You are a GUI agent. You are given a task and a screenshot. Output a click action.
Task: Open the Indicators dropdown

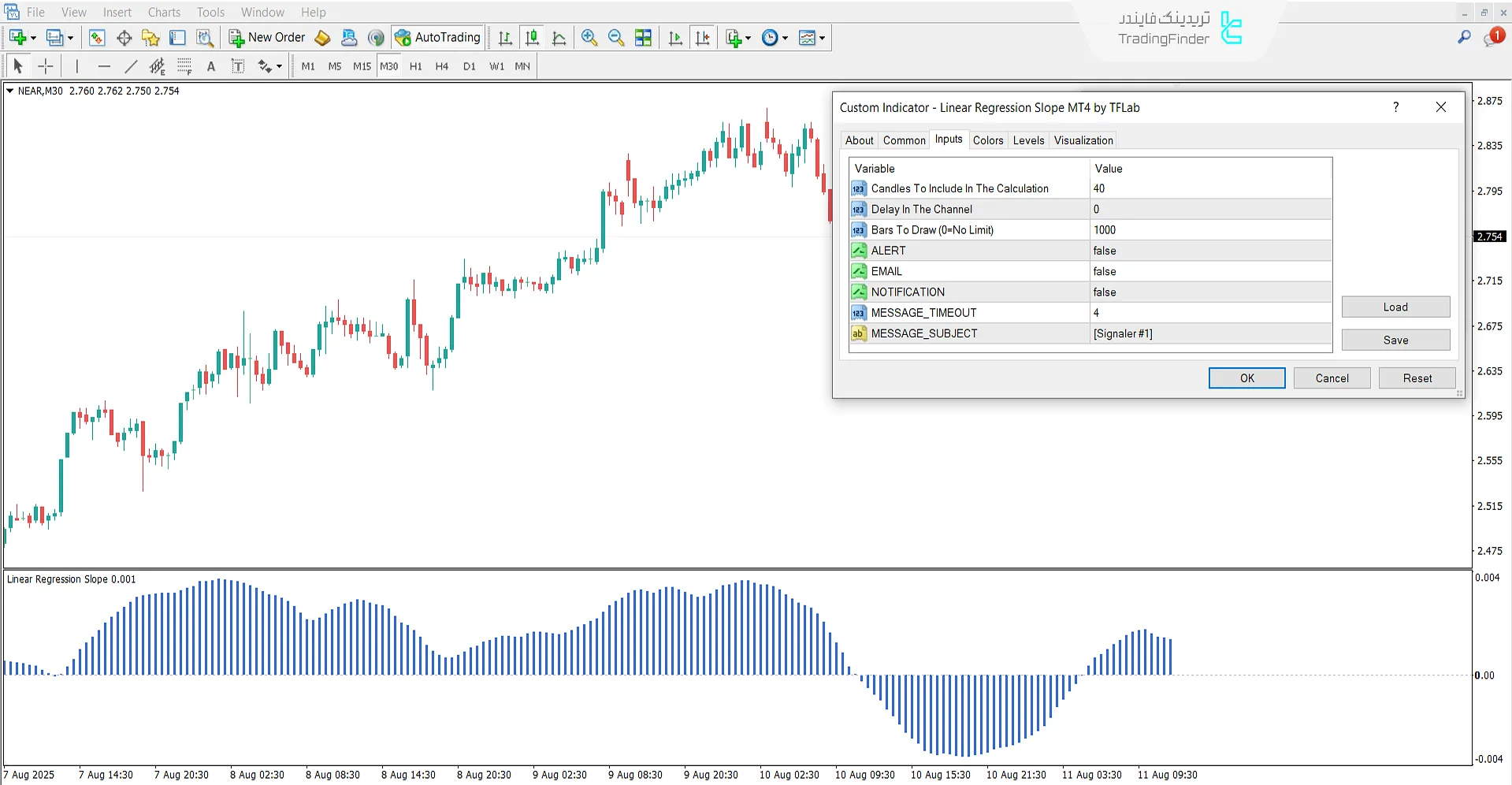coord(738,37)
